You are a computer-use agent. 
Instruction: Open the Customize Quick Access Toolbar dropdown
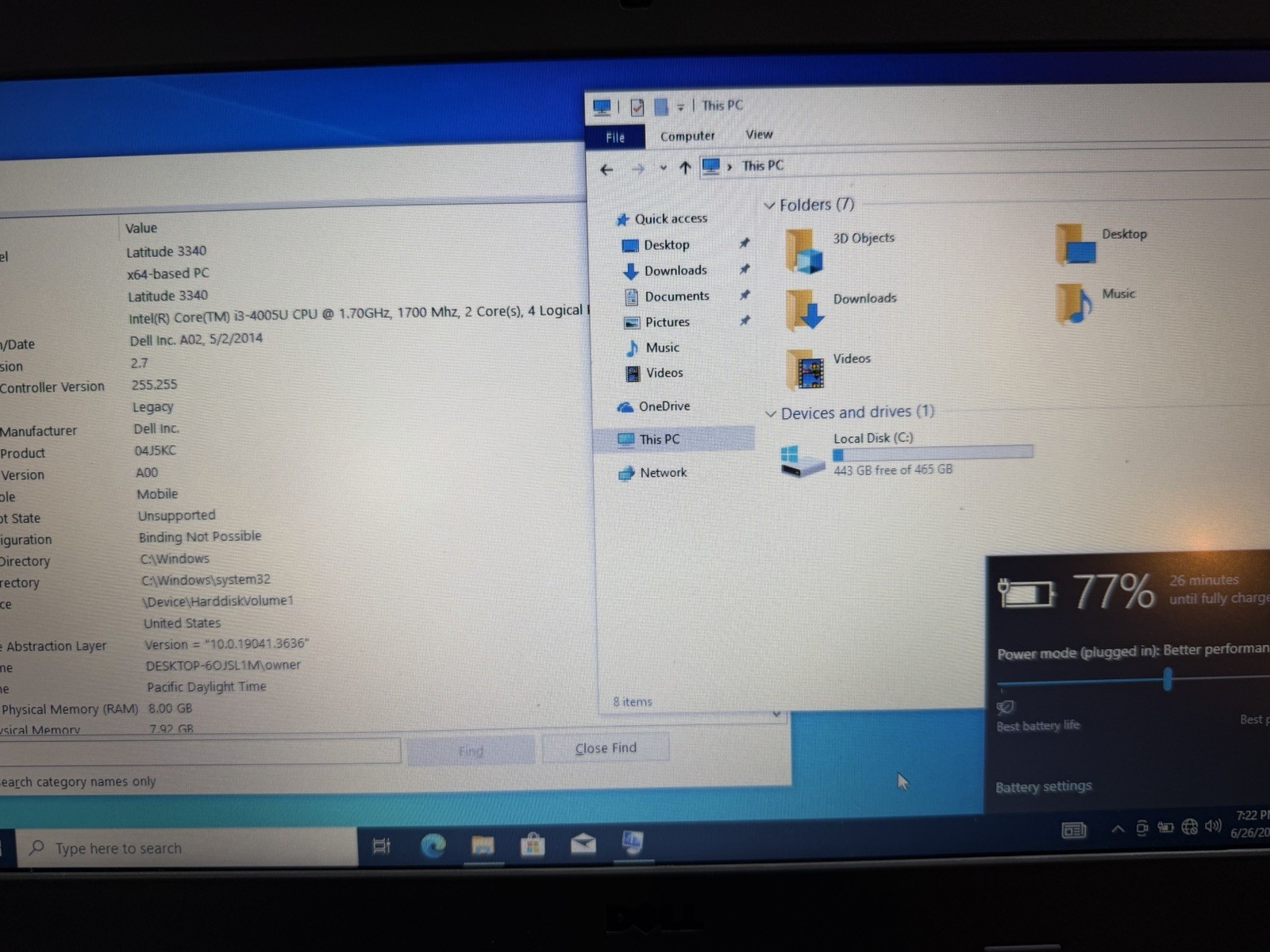coord(680,106)
